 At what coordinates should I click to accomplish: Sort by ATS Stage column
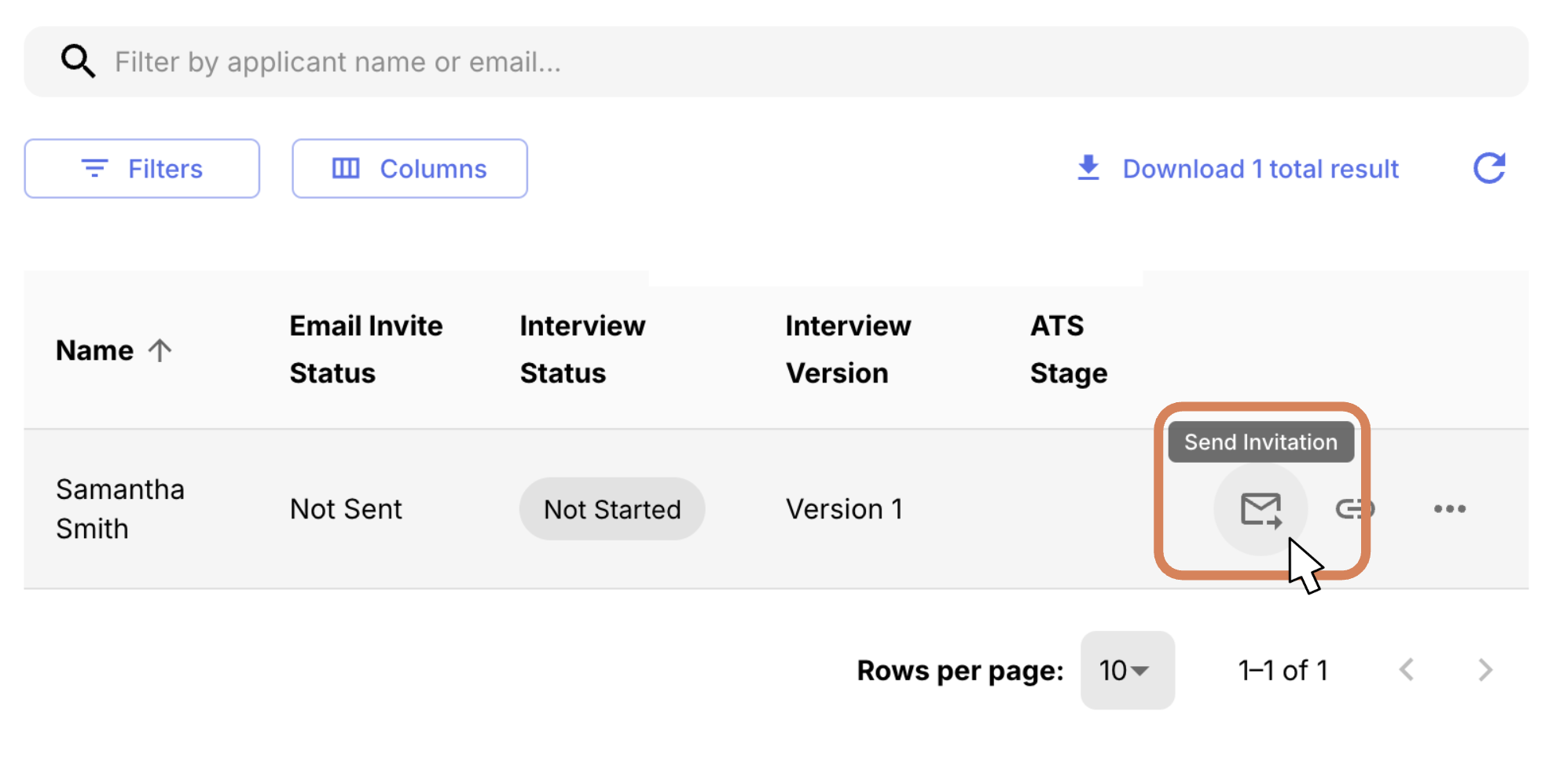1068,350
